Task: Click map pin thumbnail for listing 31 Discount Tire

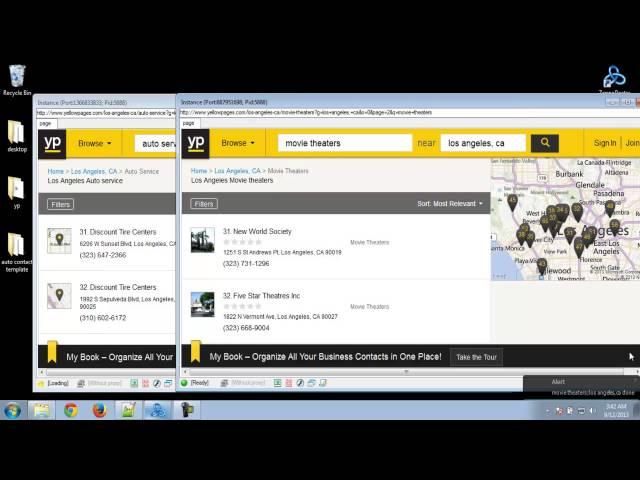Action: [x=59, y=240]
